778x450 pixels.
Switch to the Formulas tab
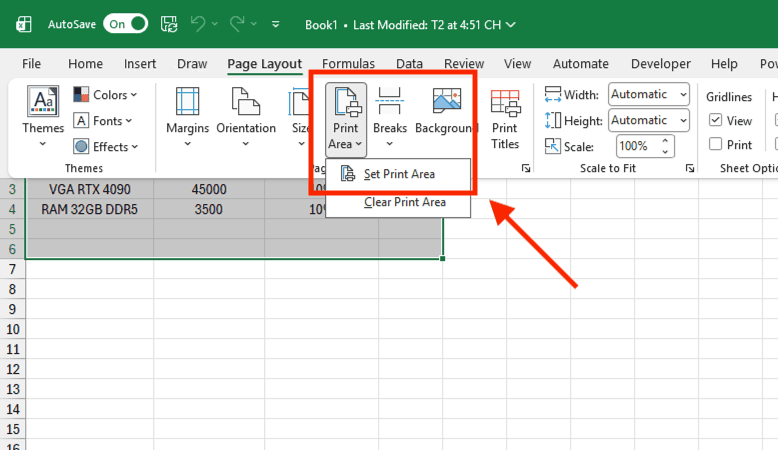click(x=348, y=64)
